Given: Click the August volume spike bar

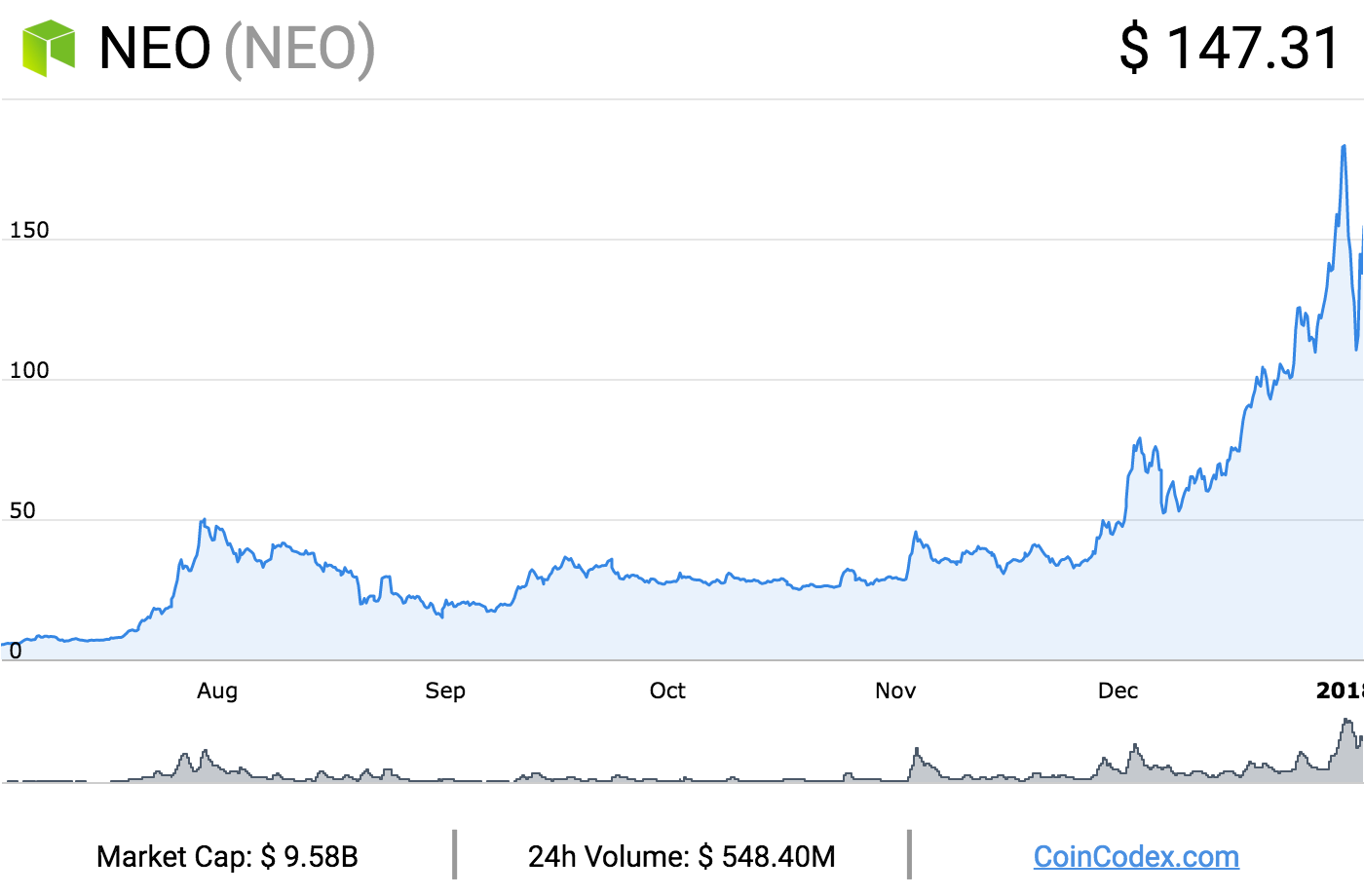Looking at the screenshot, I should [205, 765].
